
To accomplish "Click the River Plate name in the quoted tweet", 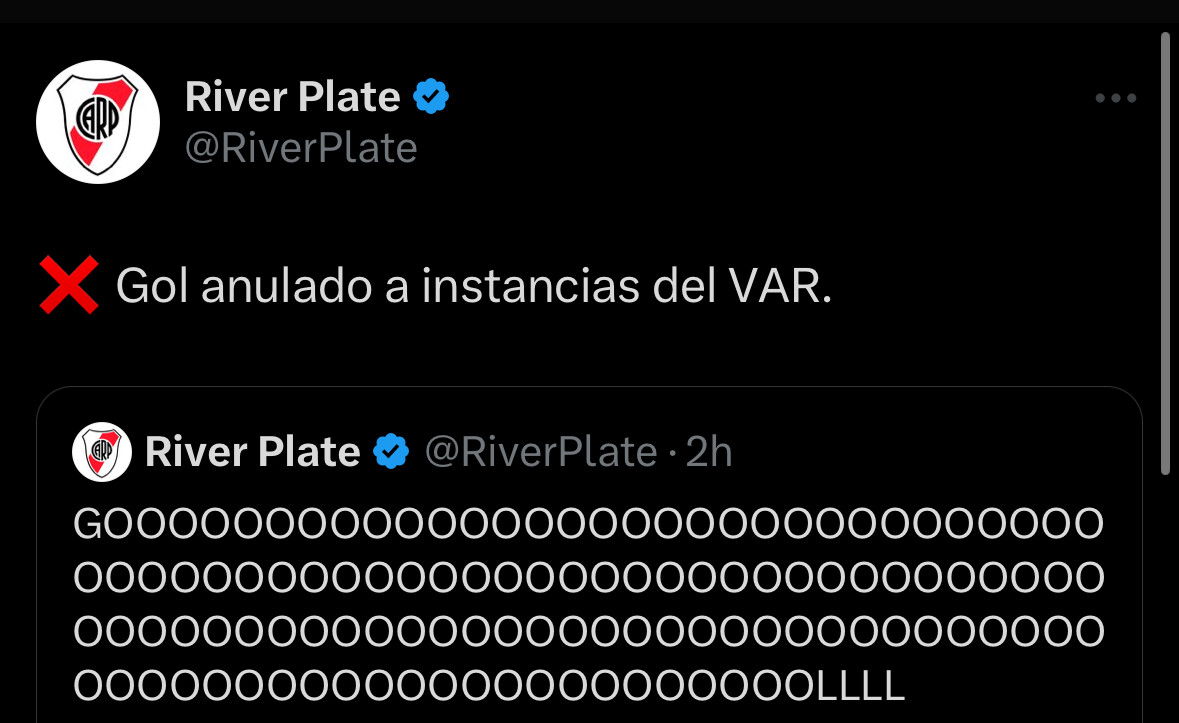I will pos(253,451).
